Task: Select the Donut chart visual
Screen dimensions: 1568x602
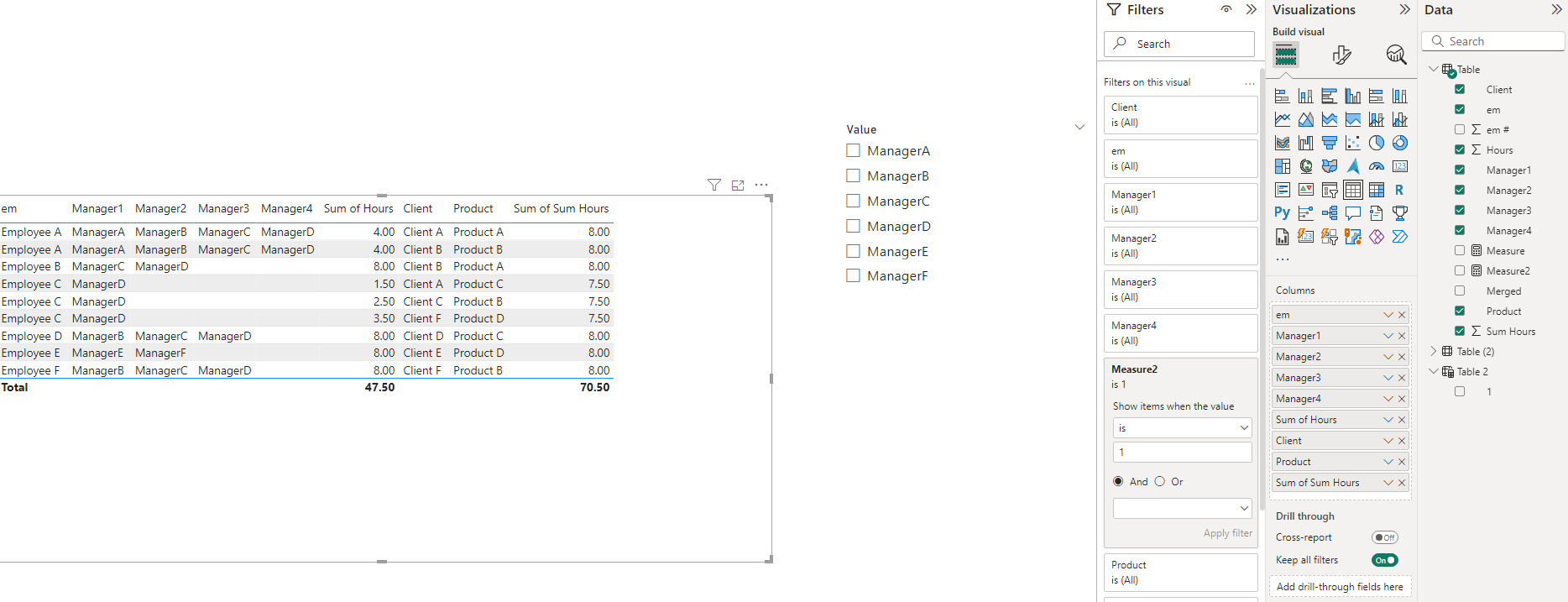Action: [1399, 143]
